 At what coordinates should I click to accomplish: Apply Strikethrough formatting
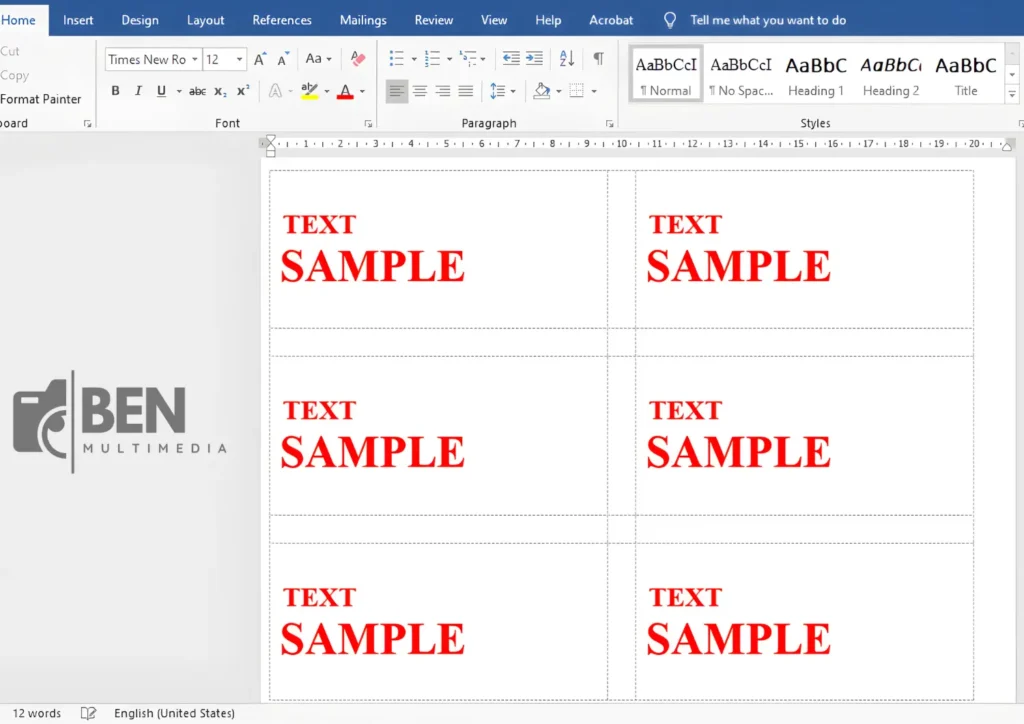click(198, 91)
